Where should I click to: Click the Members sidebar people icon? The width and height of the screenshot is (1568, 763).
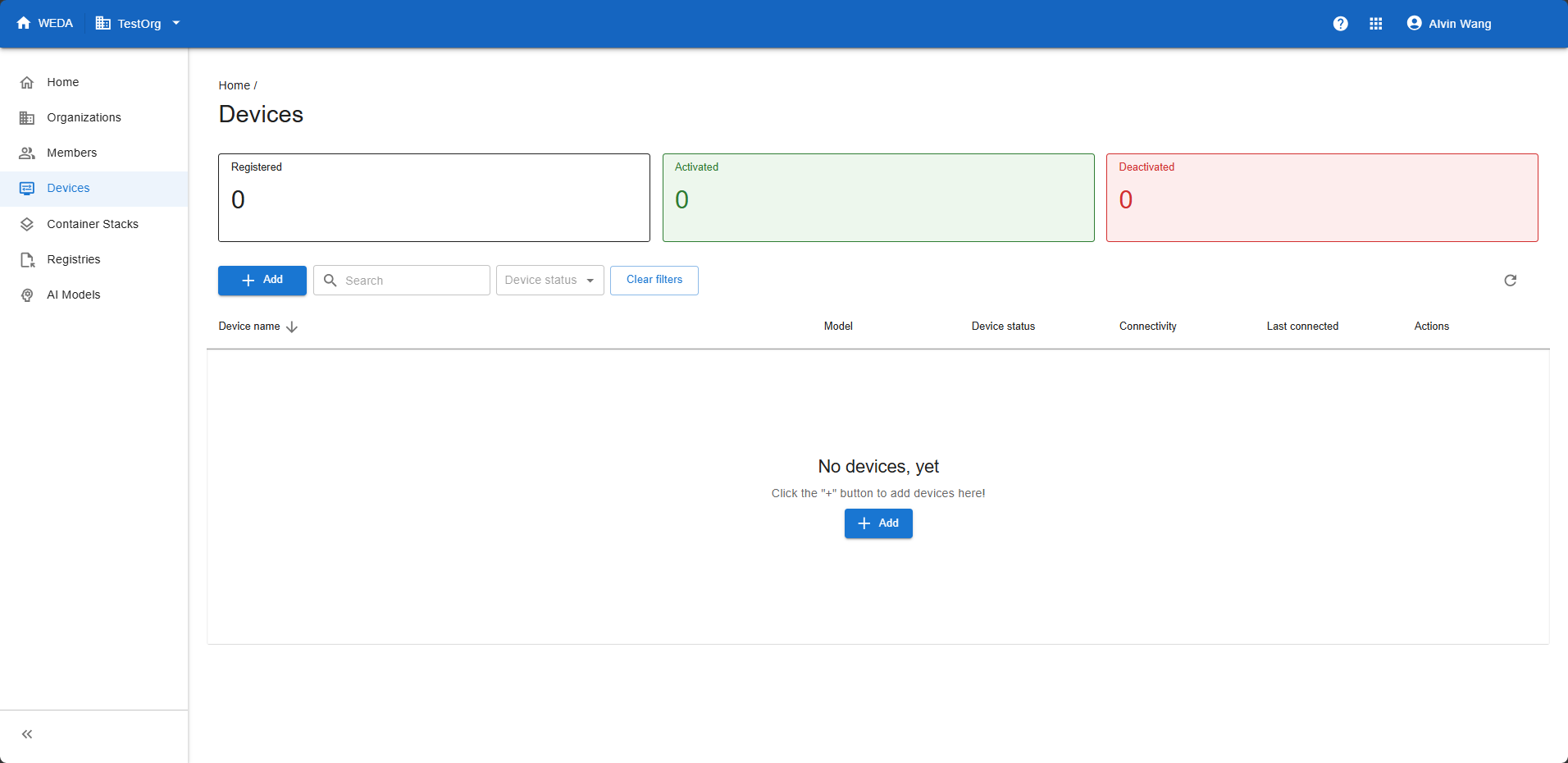click(x=27, y=153)
